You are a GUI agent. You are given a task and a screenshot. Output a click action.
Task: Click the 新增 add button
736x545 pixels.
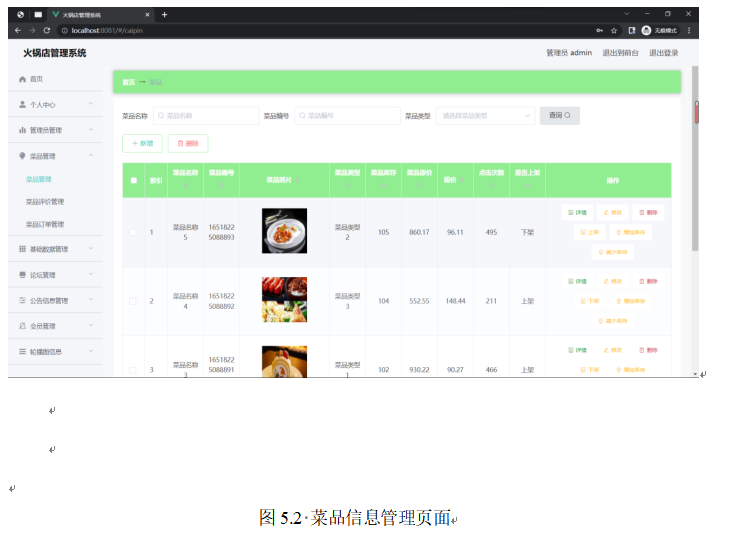[x=142, y=143]
